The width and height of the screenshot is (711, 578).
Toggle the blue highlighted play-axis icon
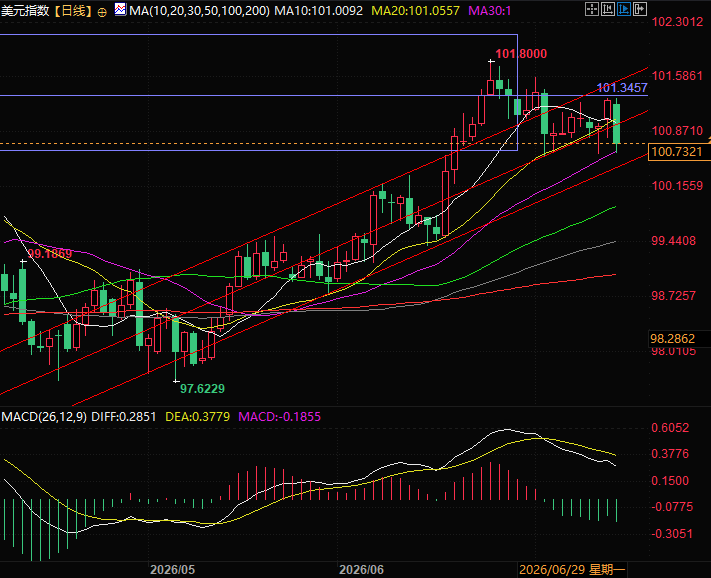(623, 9)
